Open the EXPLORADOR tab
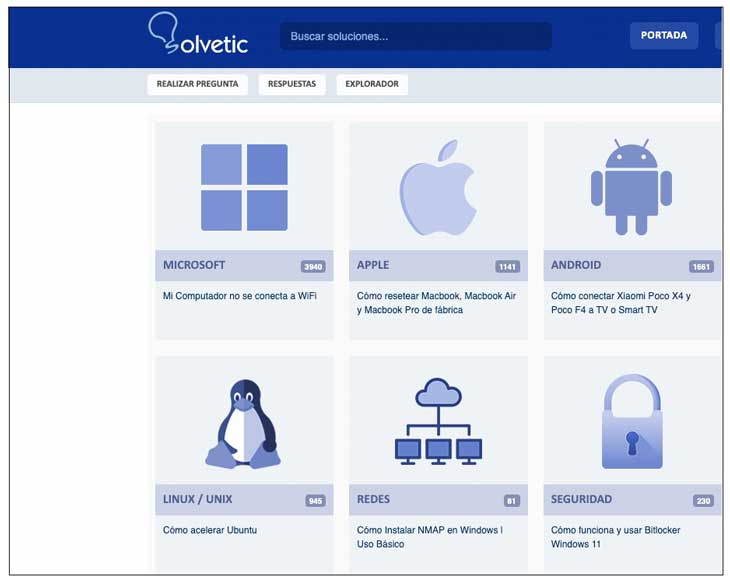730x582 pixels. pos(372,84)
